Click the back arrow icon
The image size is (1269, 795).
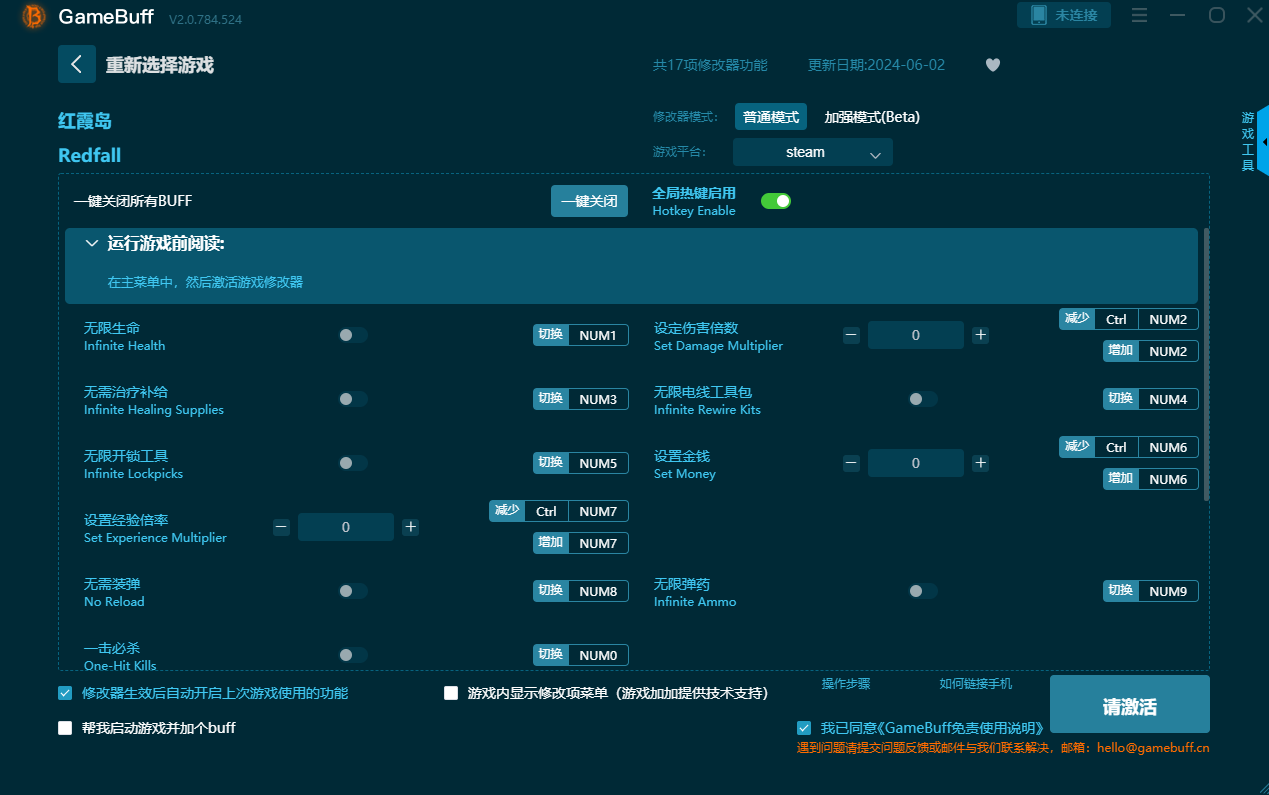77,64
